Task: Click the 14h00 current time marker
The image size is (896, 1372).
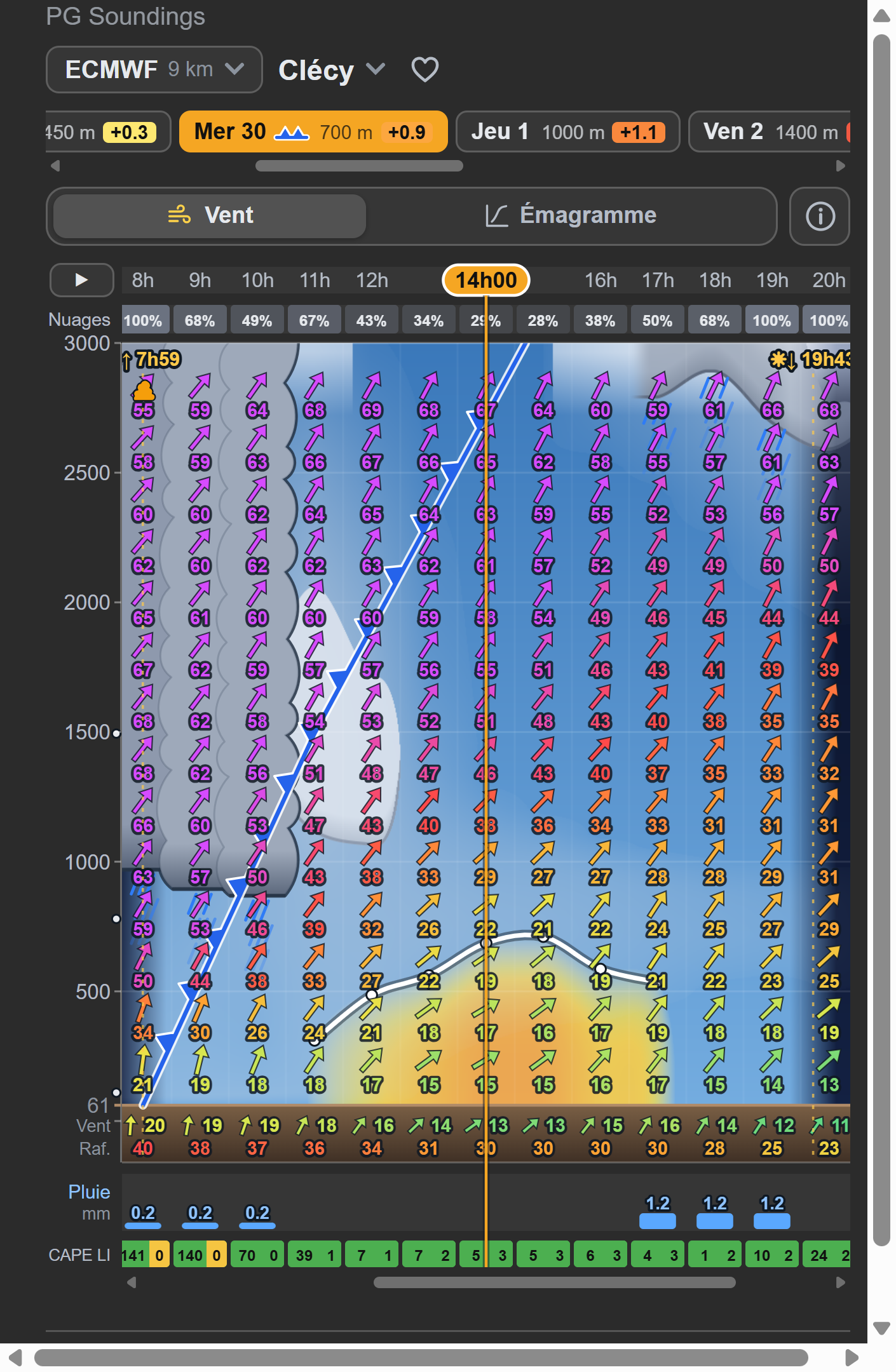Action: coord(486,280)
